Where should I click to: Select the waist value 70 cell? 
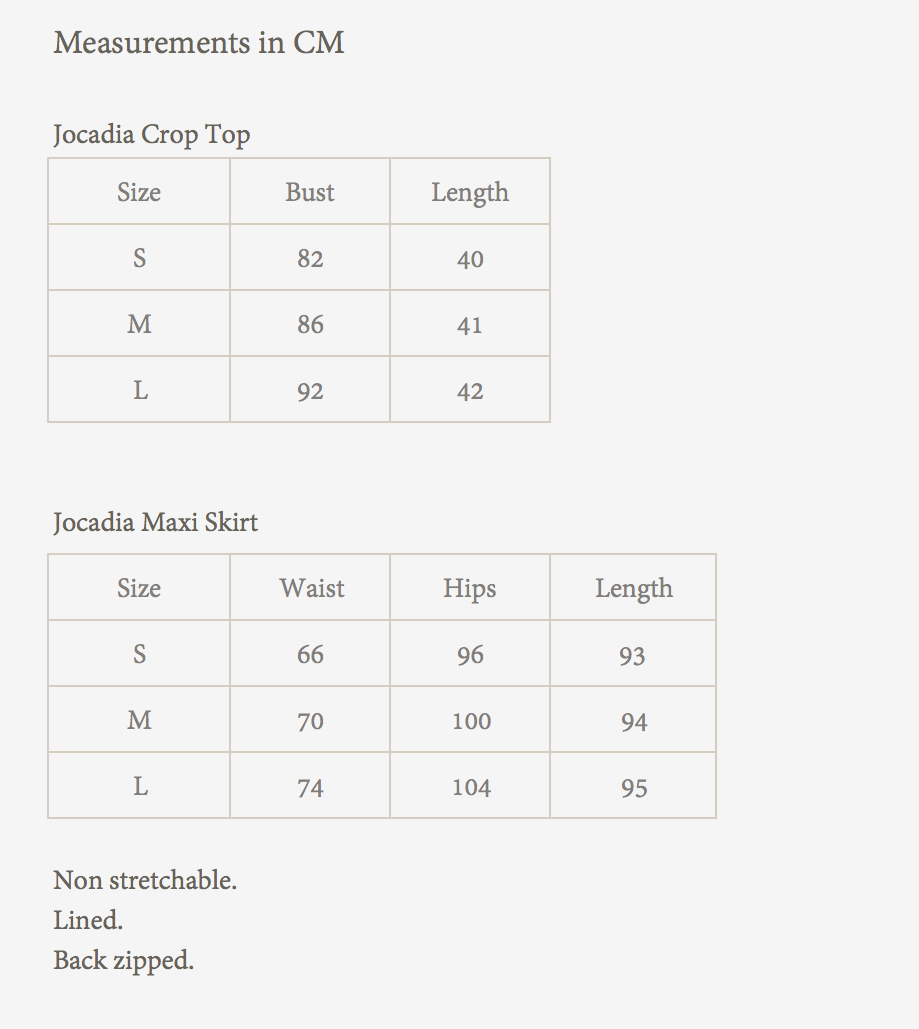click(310, 720)
